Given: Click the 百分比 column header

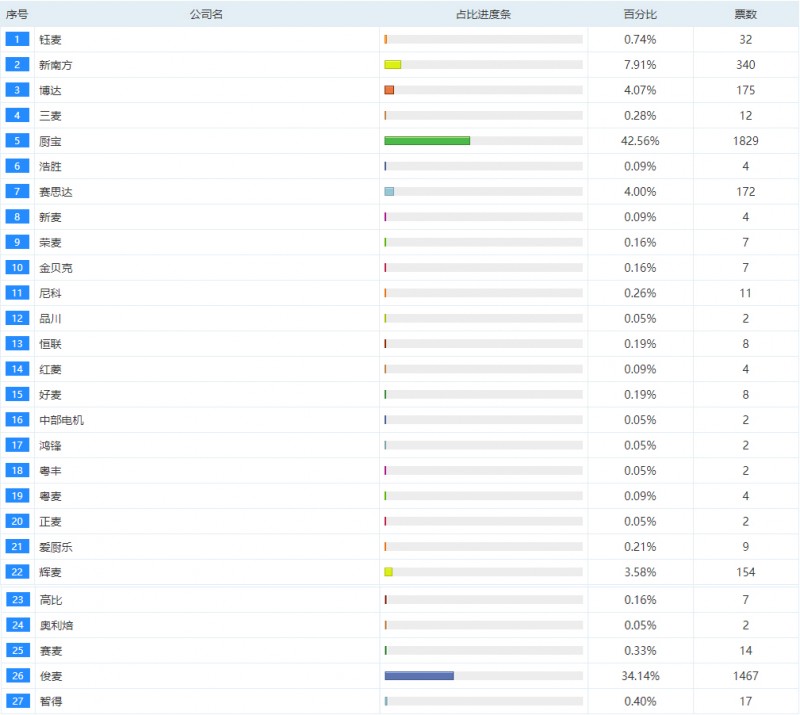Looking at the screenshot, I should tap(640, 14).
